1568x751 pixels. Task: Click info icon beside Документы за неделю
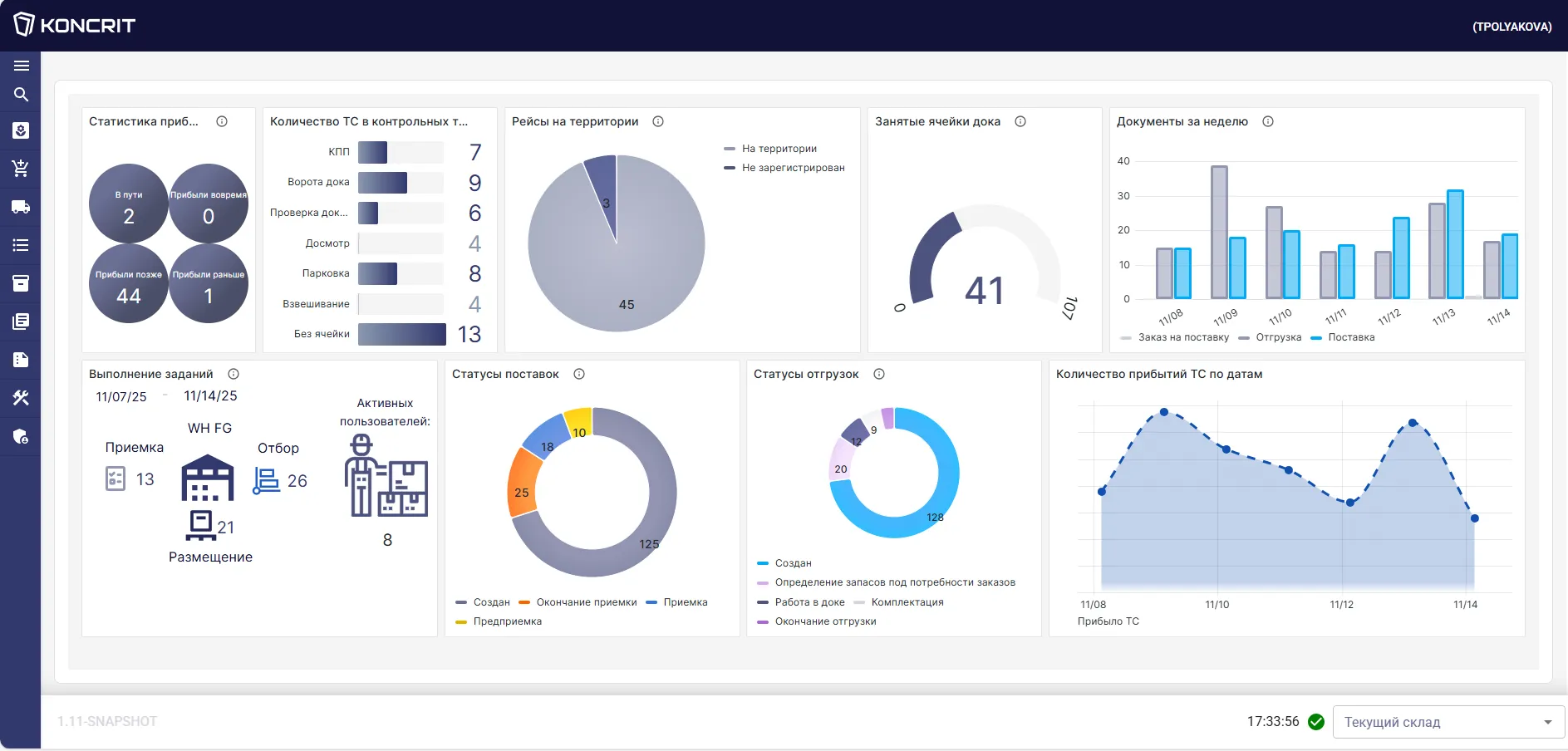(x=1268, y=121)
